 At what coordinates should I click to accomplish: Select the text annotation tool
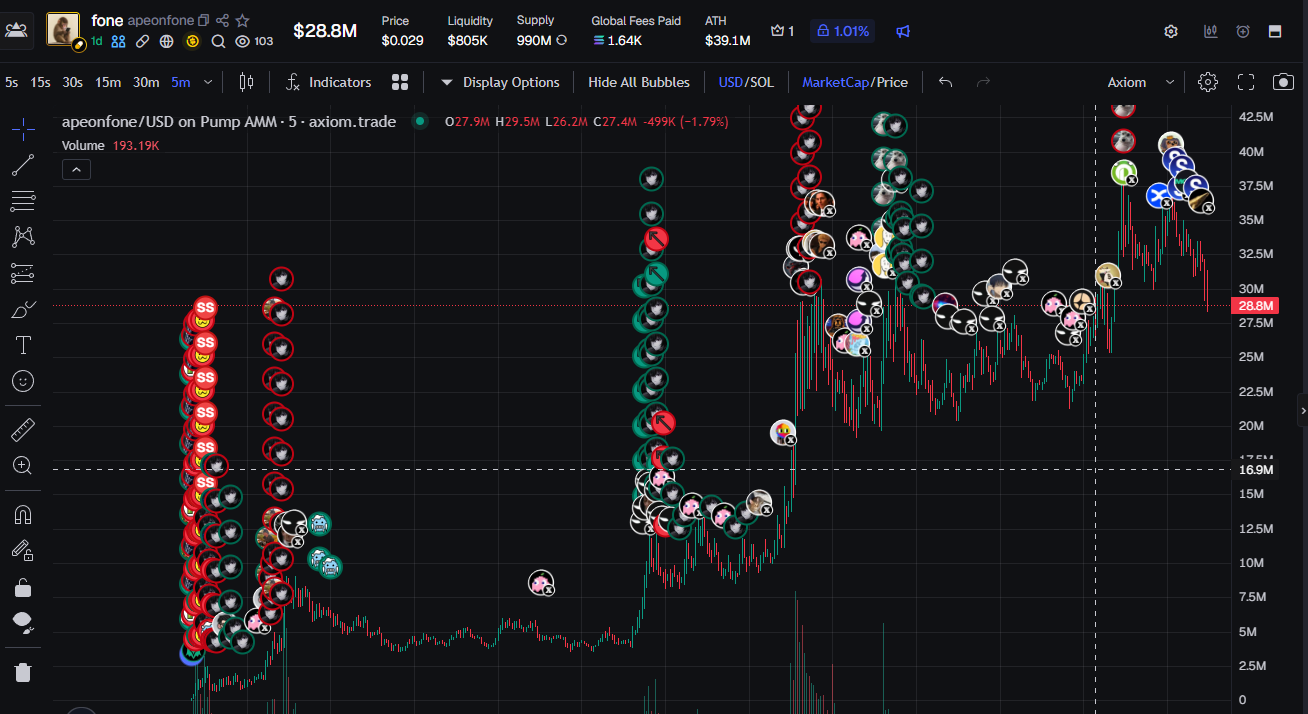pos(23,346)
